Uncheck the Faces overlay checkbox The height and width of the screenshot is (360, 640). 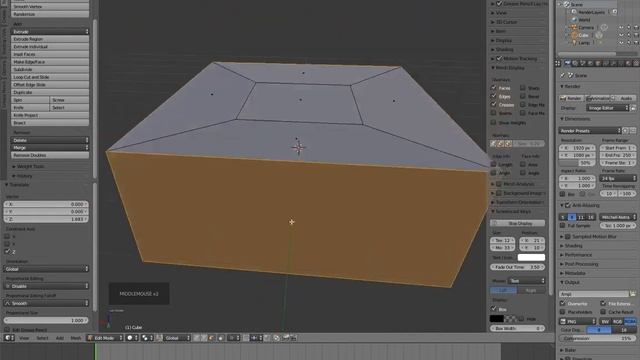coord(493,88)
